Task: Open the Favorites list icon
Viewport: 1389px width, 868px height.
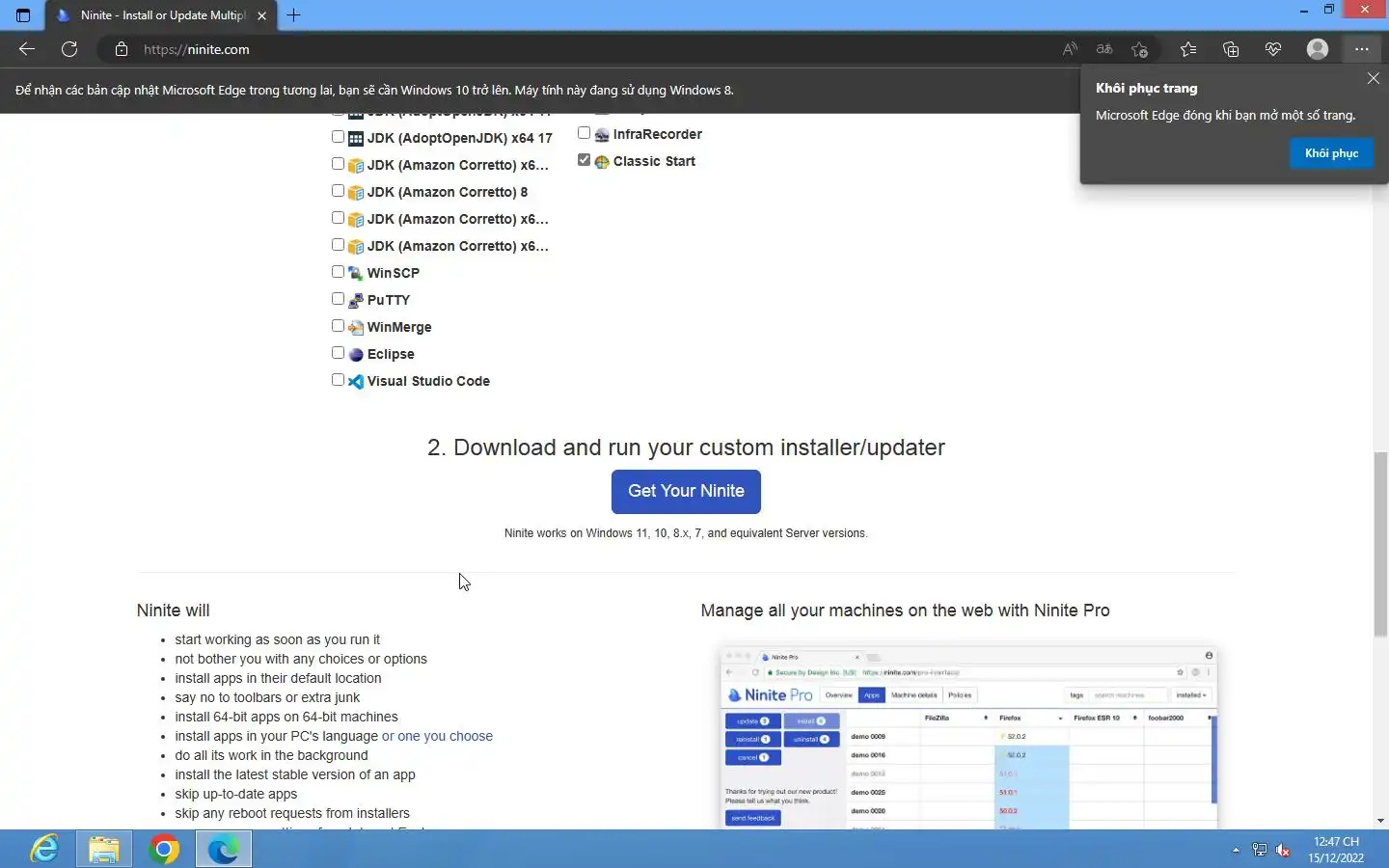Action: (x=1188, y=49)
